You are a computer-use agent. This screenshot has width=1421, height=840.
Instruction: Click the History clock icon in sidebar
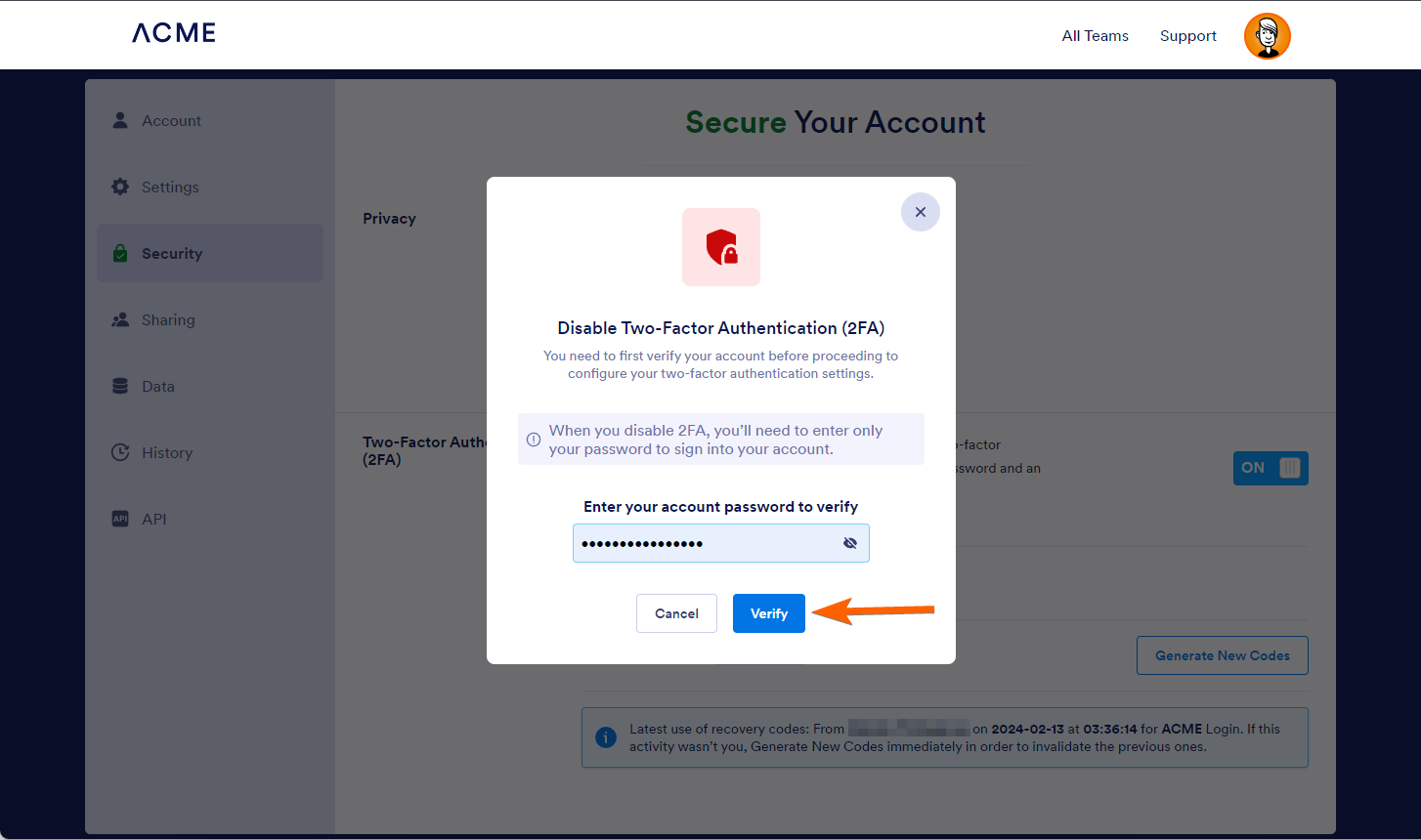coord(120,452)
